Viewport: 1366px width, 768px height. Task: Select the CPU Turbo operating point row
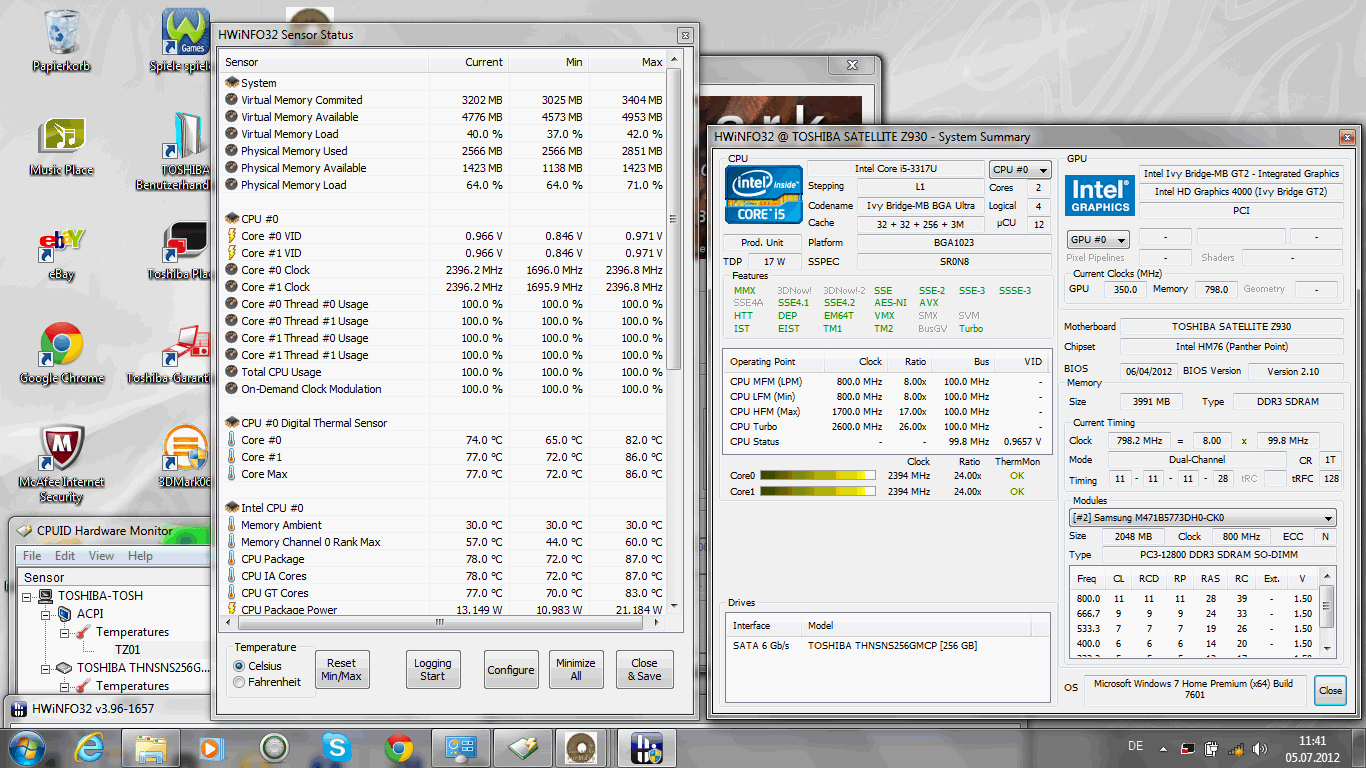pos(886,426)
